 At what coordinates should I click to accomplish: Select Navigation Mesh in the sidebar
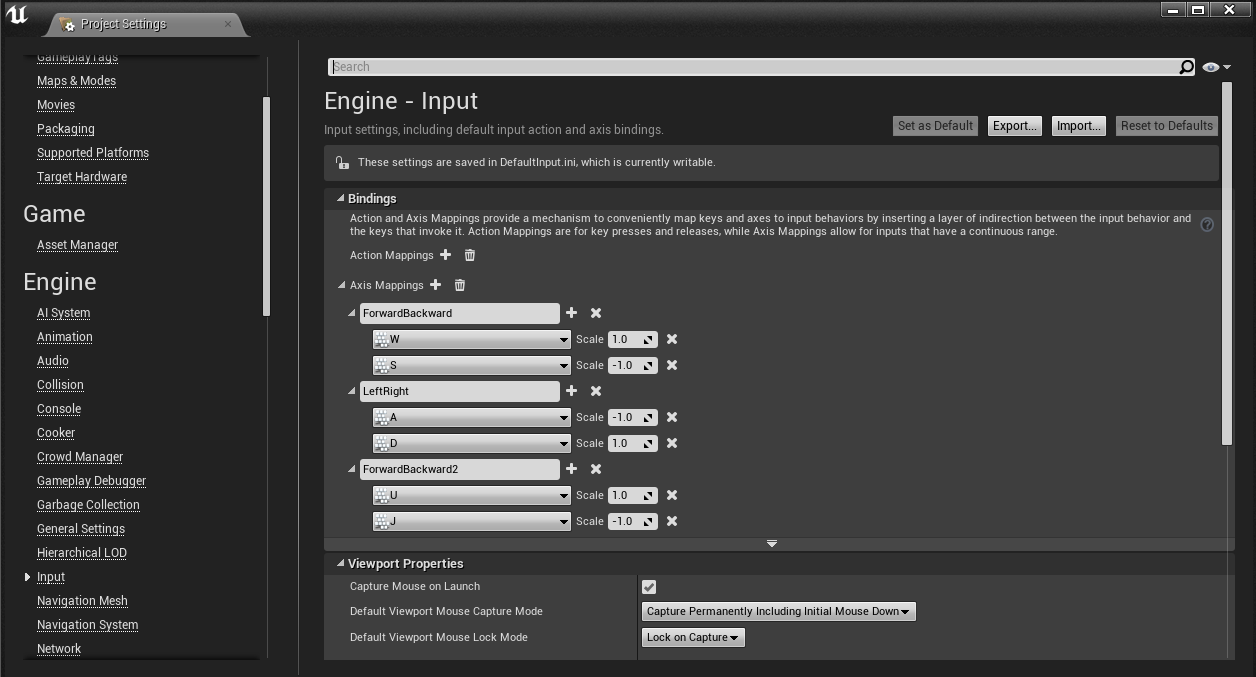pos(82,601)
